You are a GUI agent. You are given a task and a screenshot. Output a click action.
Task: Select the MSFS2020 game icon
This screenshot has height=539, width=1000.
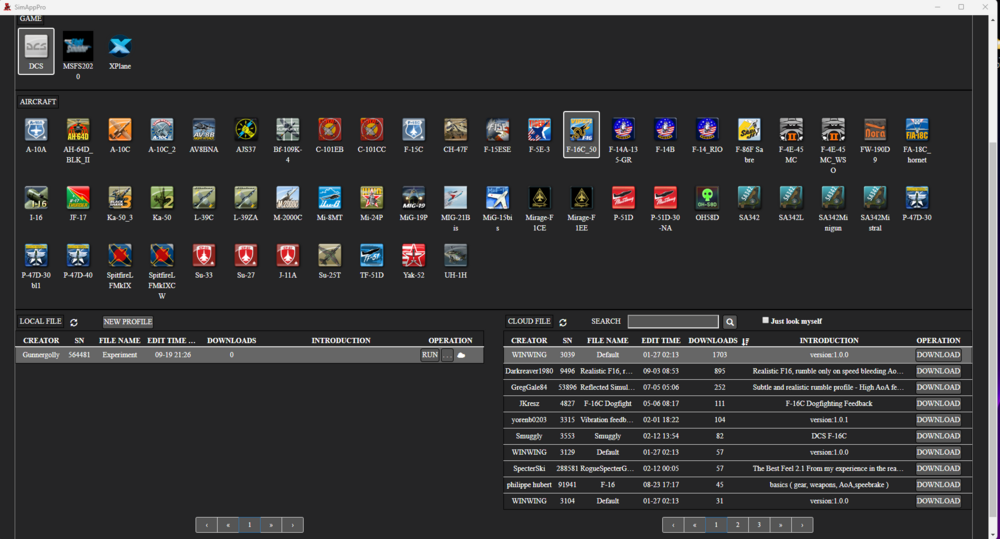coord(78,46)
